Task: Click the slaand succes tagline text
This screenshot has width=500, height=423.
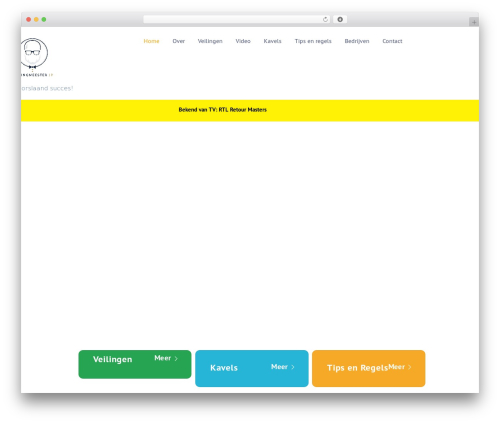Action: [x=47, y=88]
